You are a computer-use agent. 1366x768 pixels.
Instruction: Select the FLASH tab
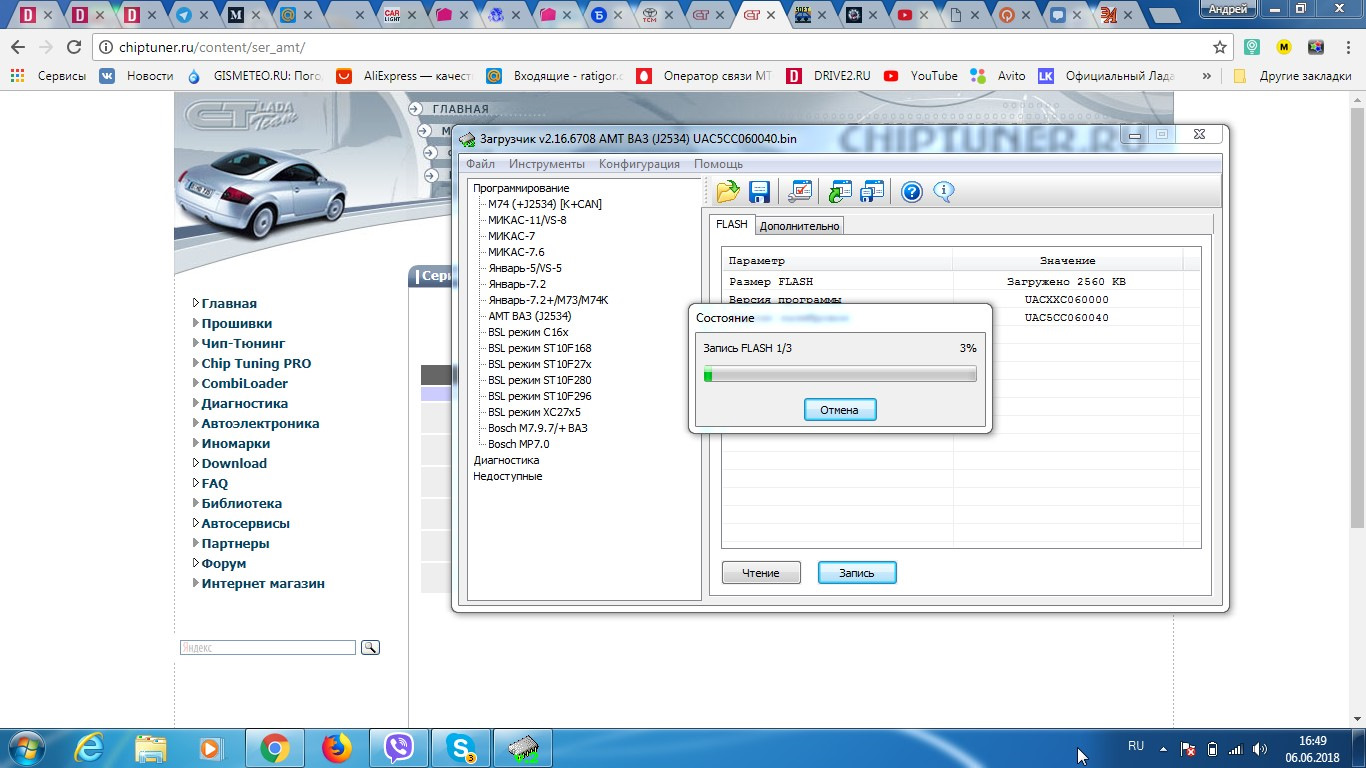(732, 224)
